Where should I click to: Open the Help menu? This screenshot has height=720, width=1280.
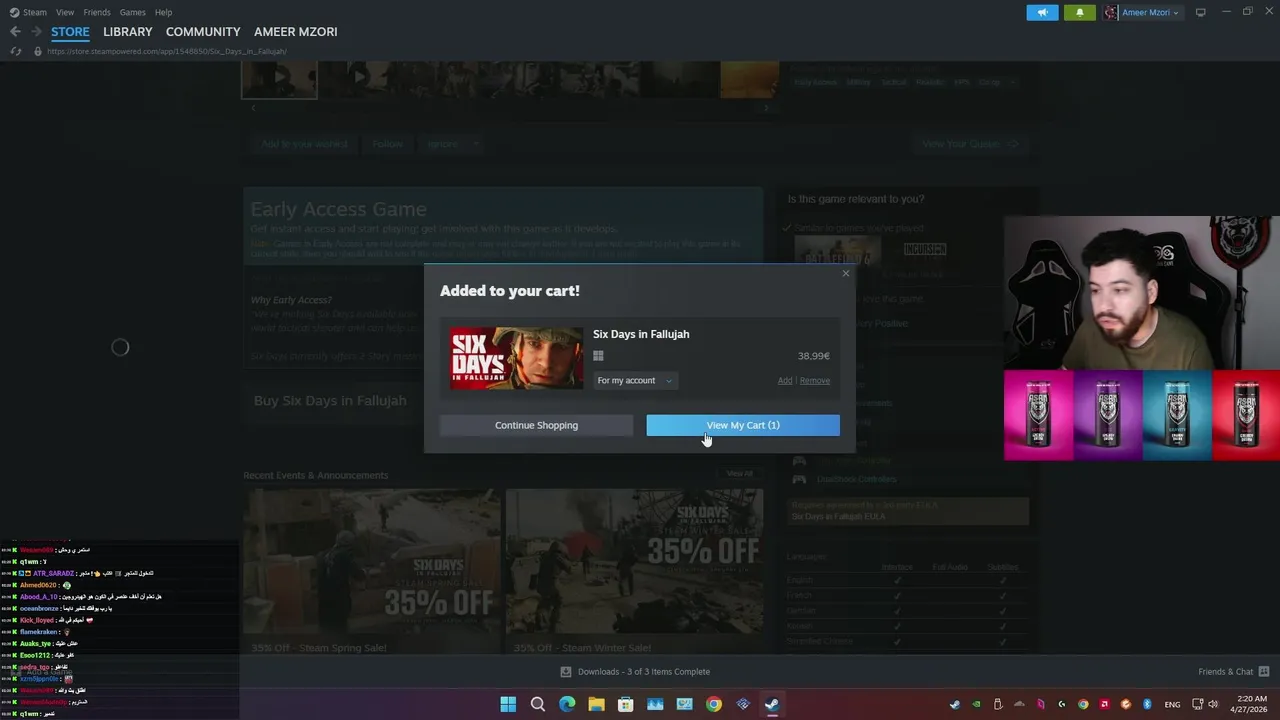coord(163,12)
